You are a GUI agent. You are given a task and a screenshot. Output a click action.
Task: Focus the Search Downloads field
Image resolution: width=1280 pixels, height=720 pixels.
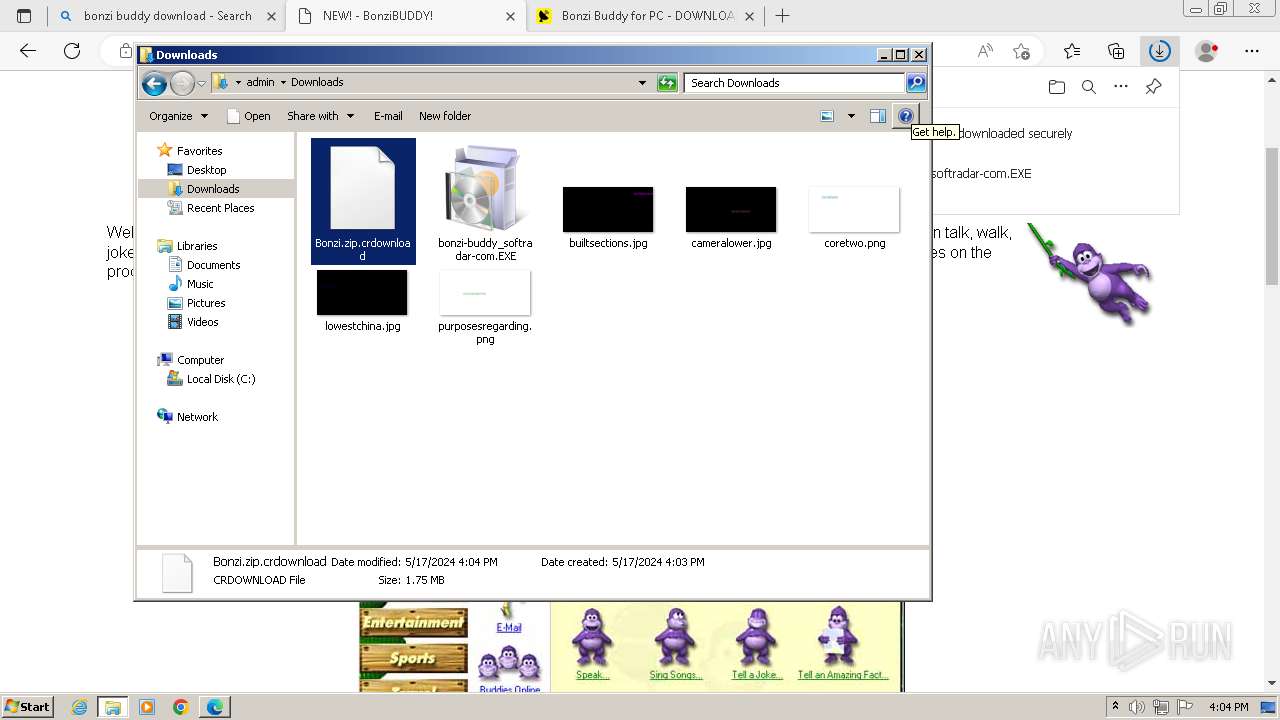pyautogui.click(x=795, y=83)
